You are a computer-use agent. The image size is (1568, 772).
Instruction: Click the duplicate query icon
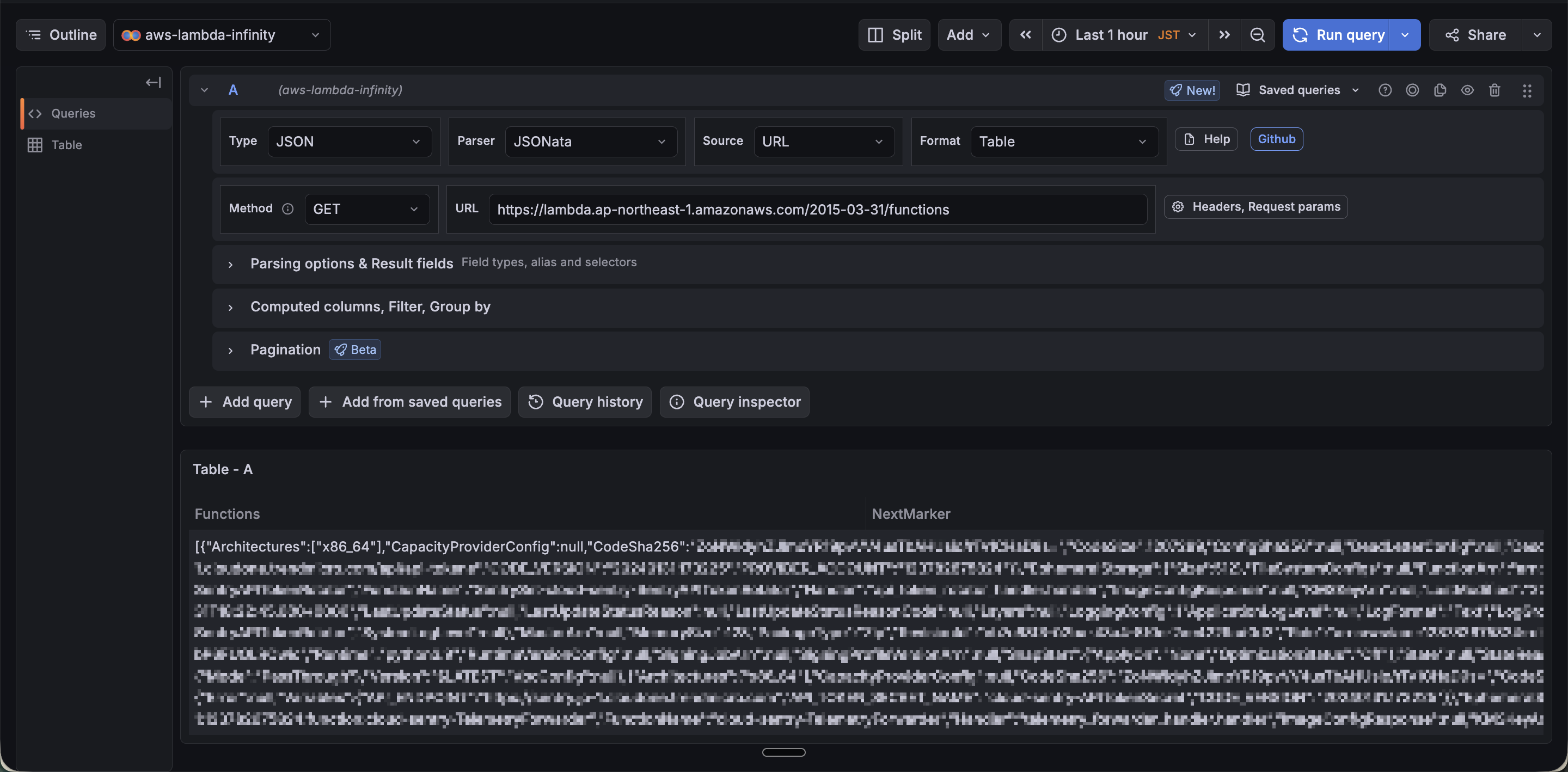tap(1440, 90)
